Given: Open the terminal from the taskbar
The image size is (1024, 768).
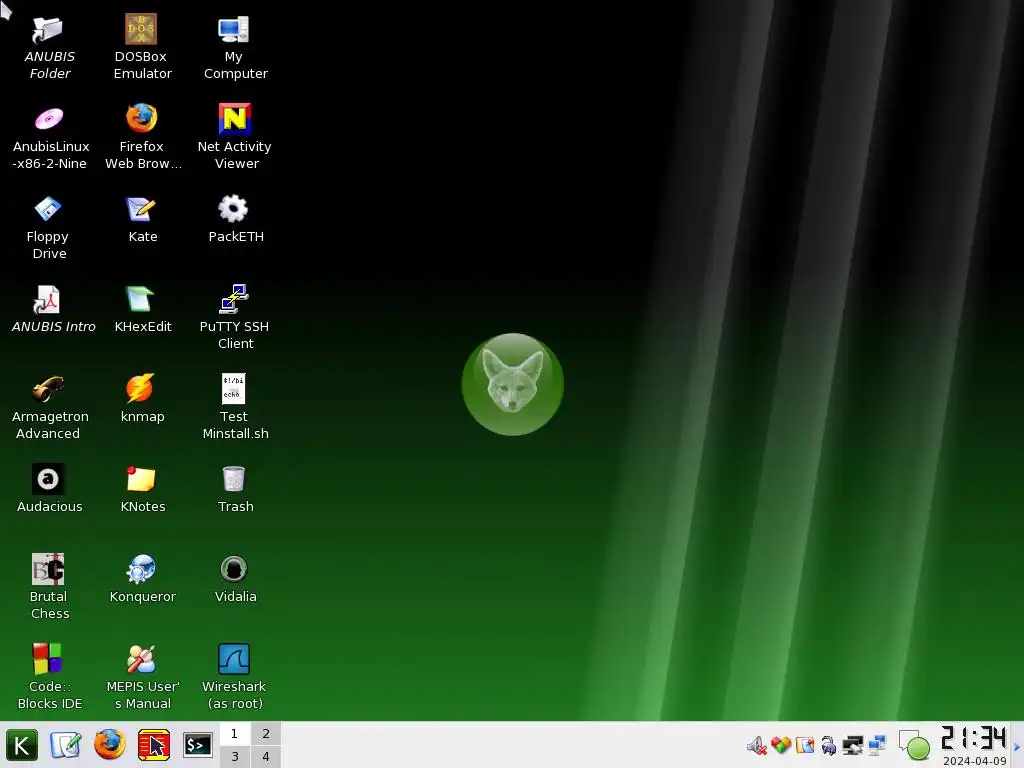Looking at the screenshot, I should [x=198, y=745].
